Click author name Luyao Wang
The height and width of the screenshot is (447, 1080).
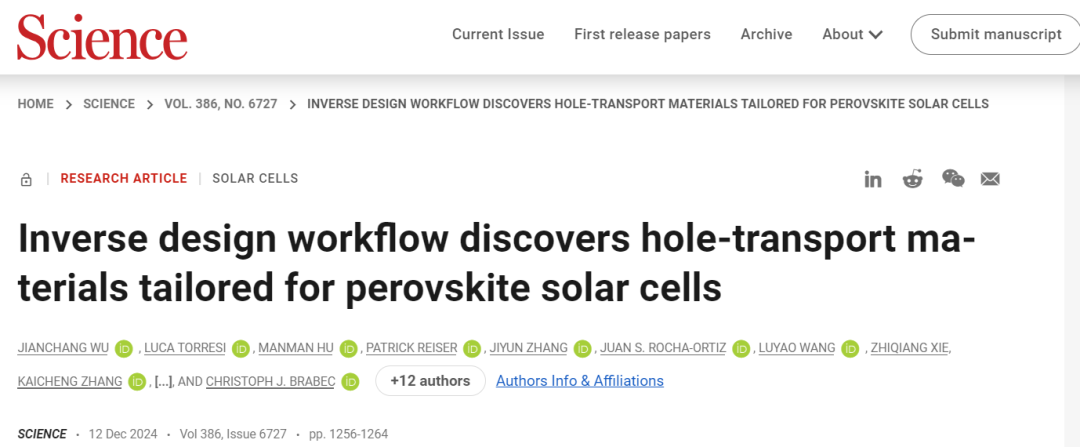pos(797,349)
